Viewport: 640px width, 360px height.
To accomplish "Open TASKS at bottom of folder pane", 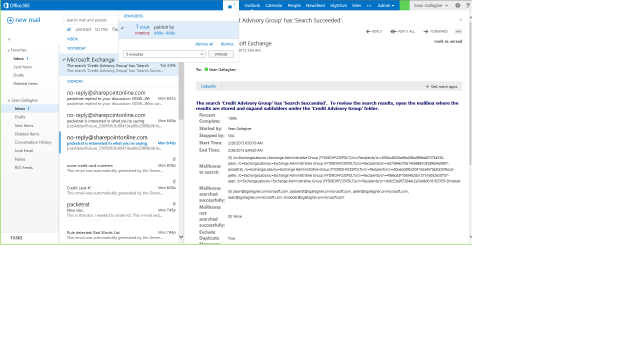I will [x=16, y=238].
